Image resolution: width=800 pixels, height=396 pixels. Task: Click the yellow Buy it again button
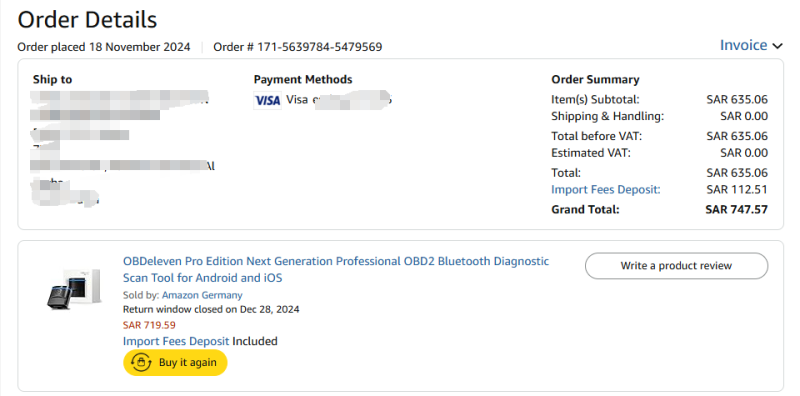coord(175,363)
